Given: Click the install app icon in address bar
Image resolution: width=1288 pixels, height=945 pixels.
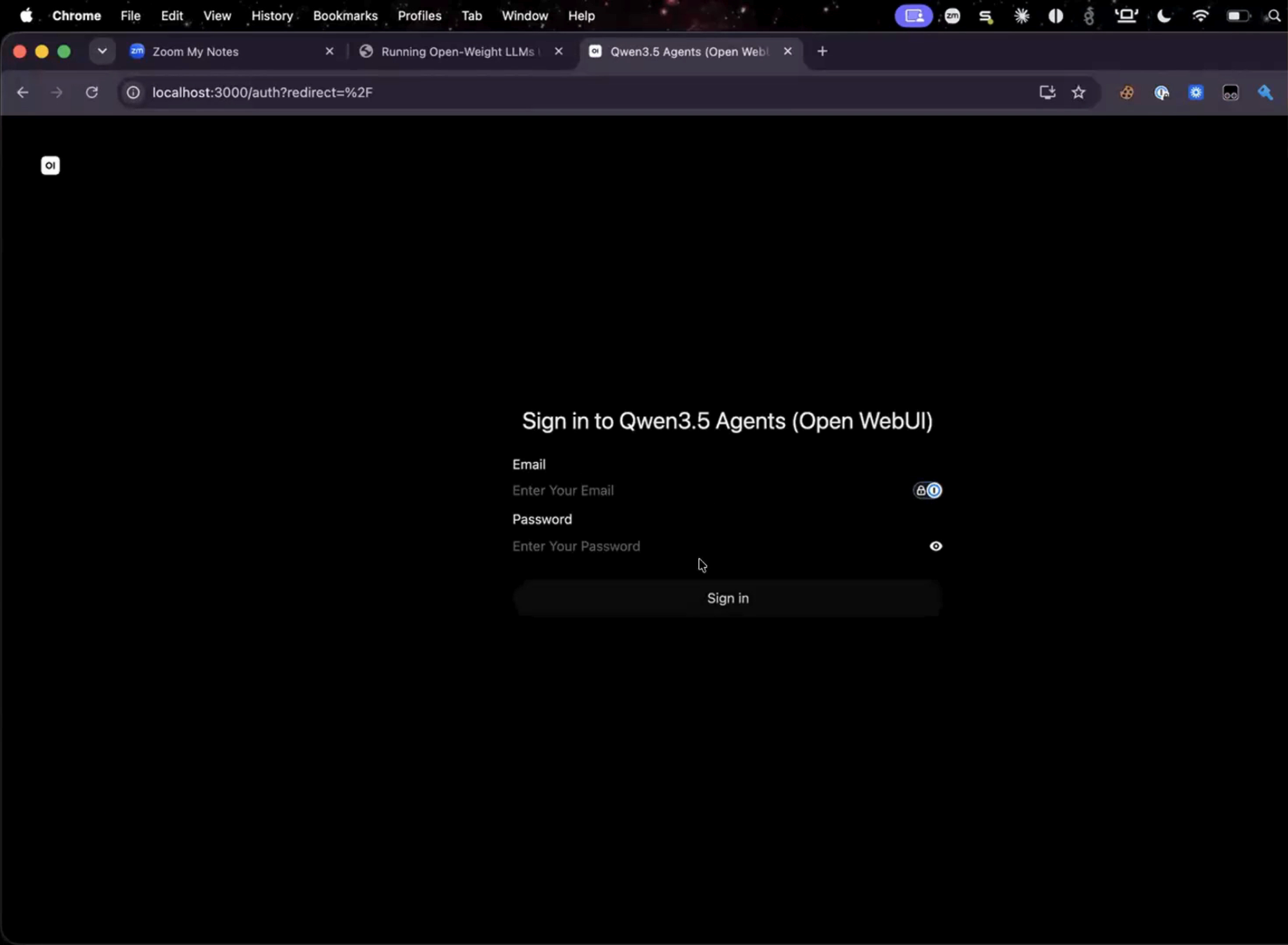Looking at the screenshot, I should 1048,93.
